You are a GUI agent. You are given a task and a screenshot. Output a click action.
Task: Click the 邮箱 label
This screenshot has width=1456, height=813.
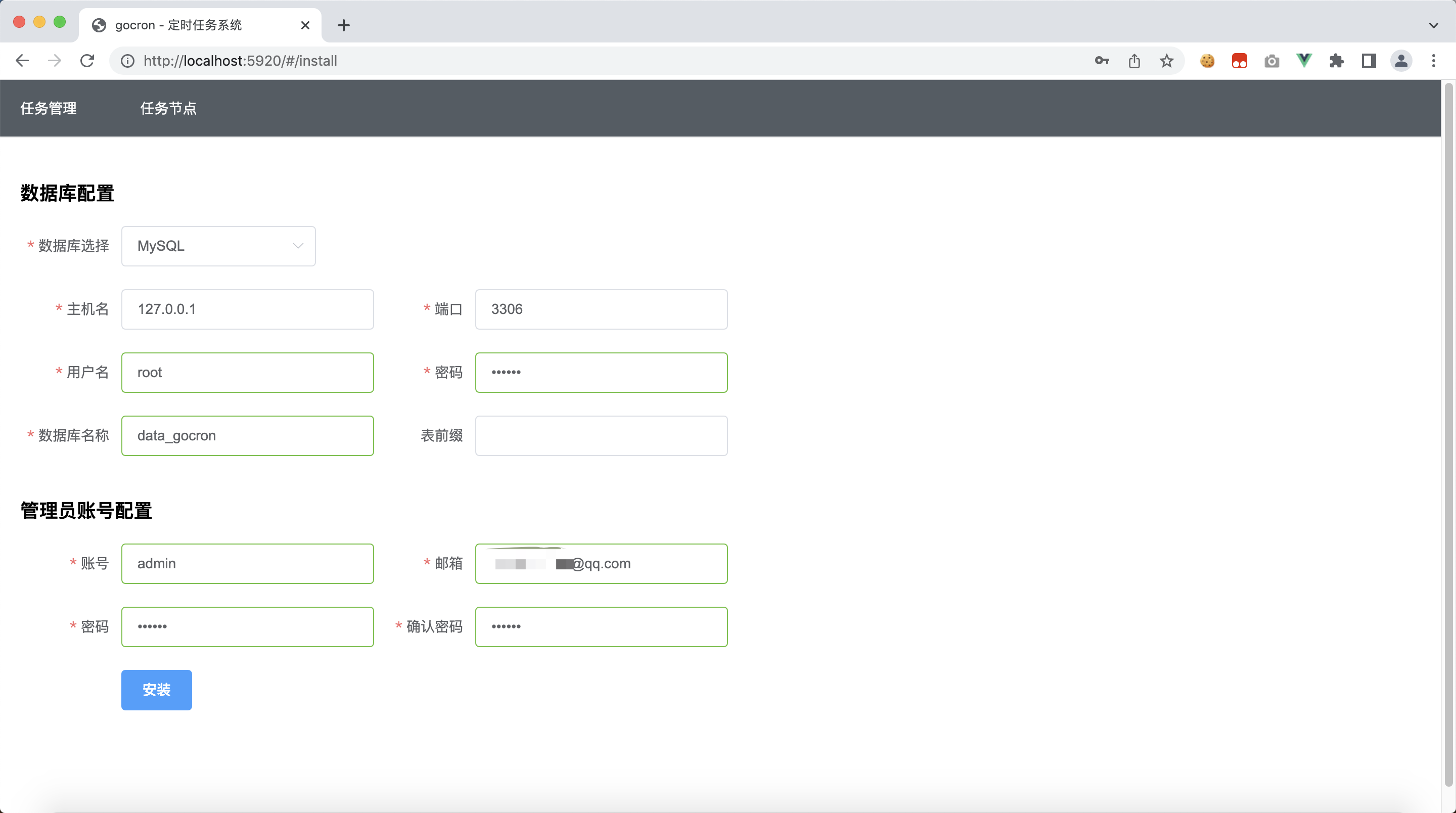click(449, 564)
